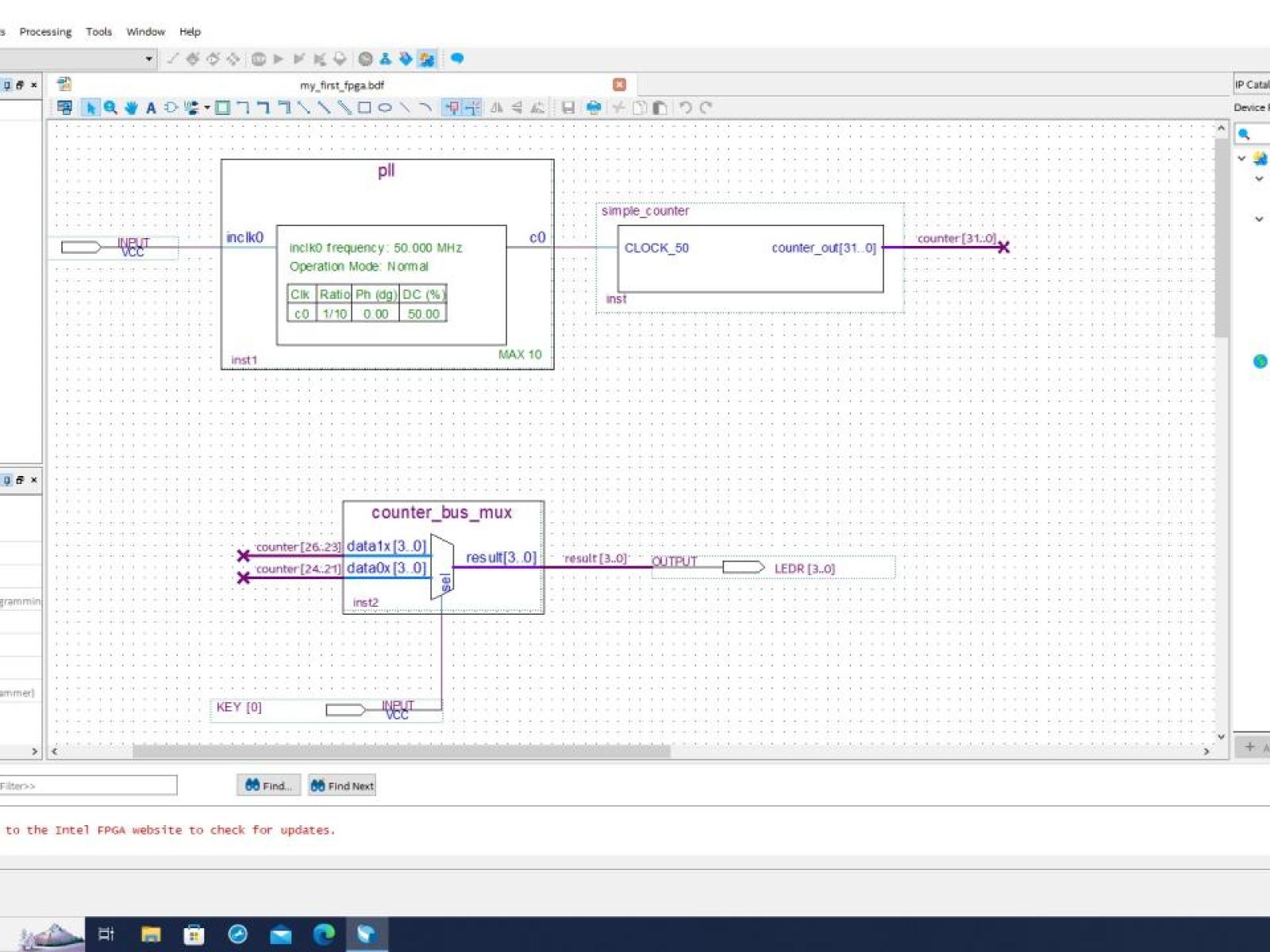This screenshot has width=1270, height=952.
Task: Open the revision dropdown in main toolbar
Action: [x=148, y=59]
